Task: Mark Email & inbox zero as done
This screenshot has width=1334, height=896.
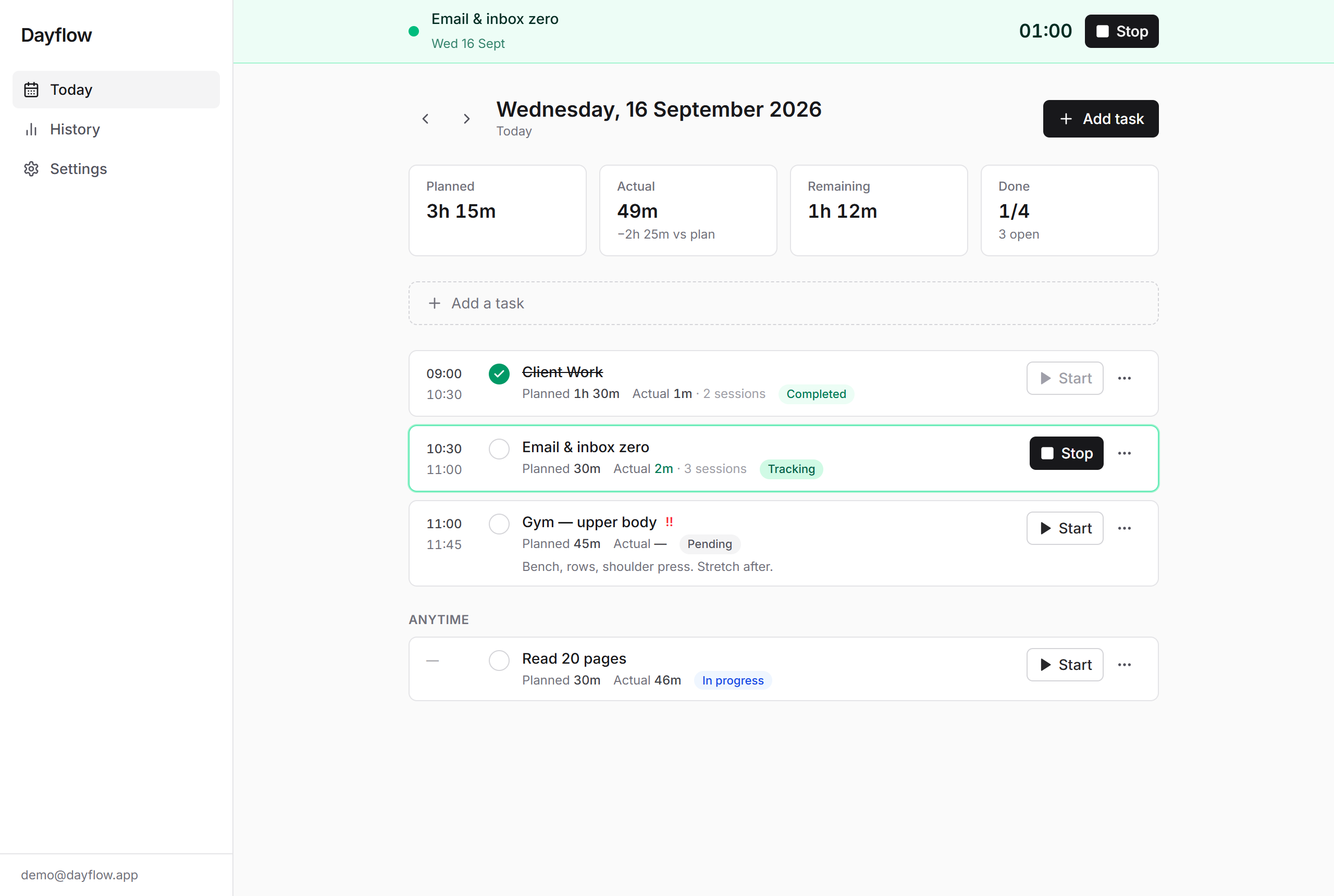Action: [499, 449]
